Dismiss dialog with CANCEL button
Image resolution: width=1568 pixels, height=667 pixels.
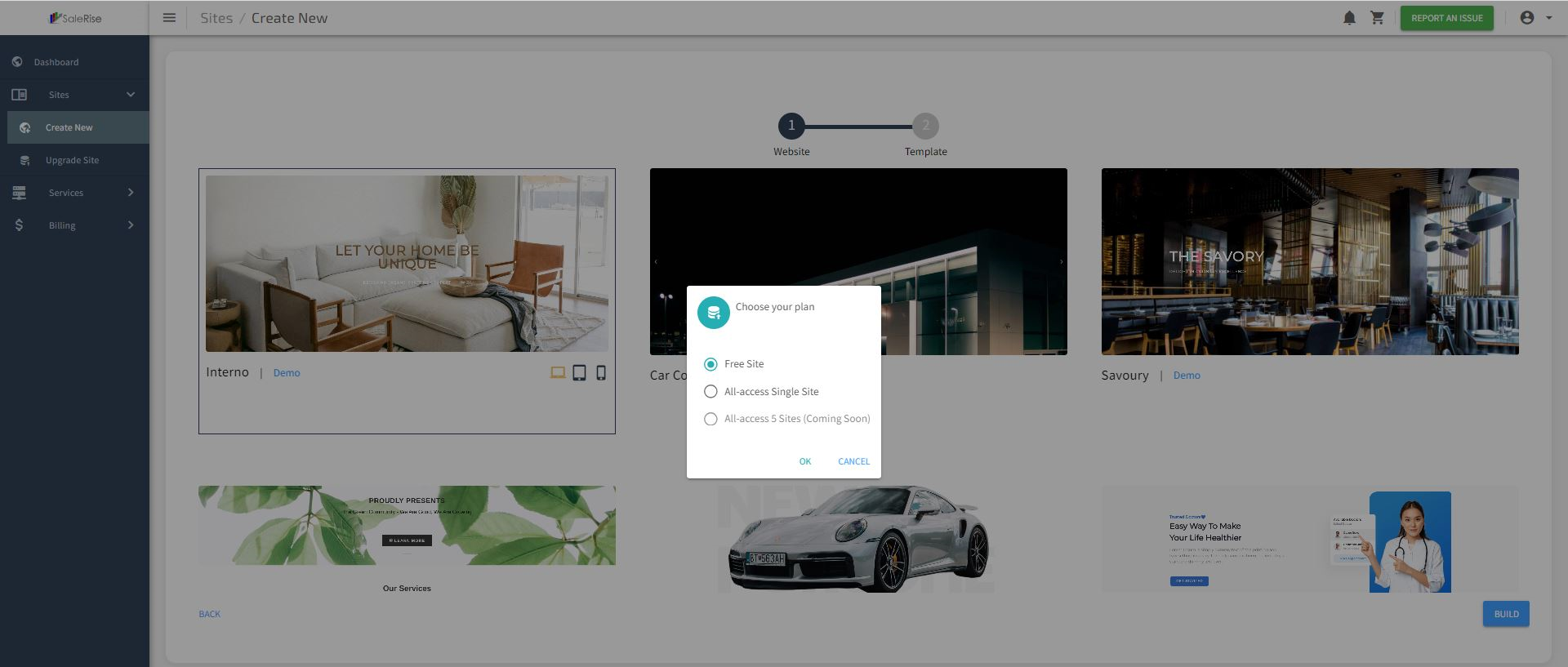(x=853, y=461)
